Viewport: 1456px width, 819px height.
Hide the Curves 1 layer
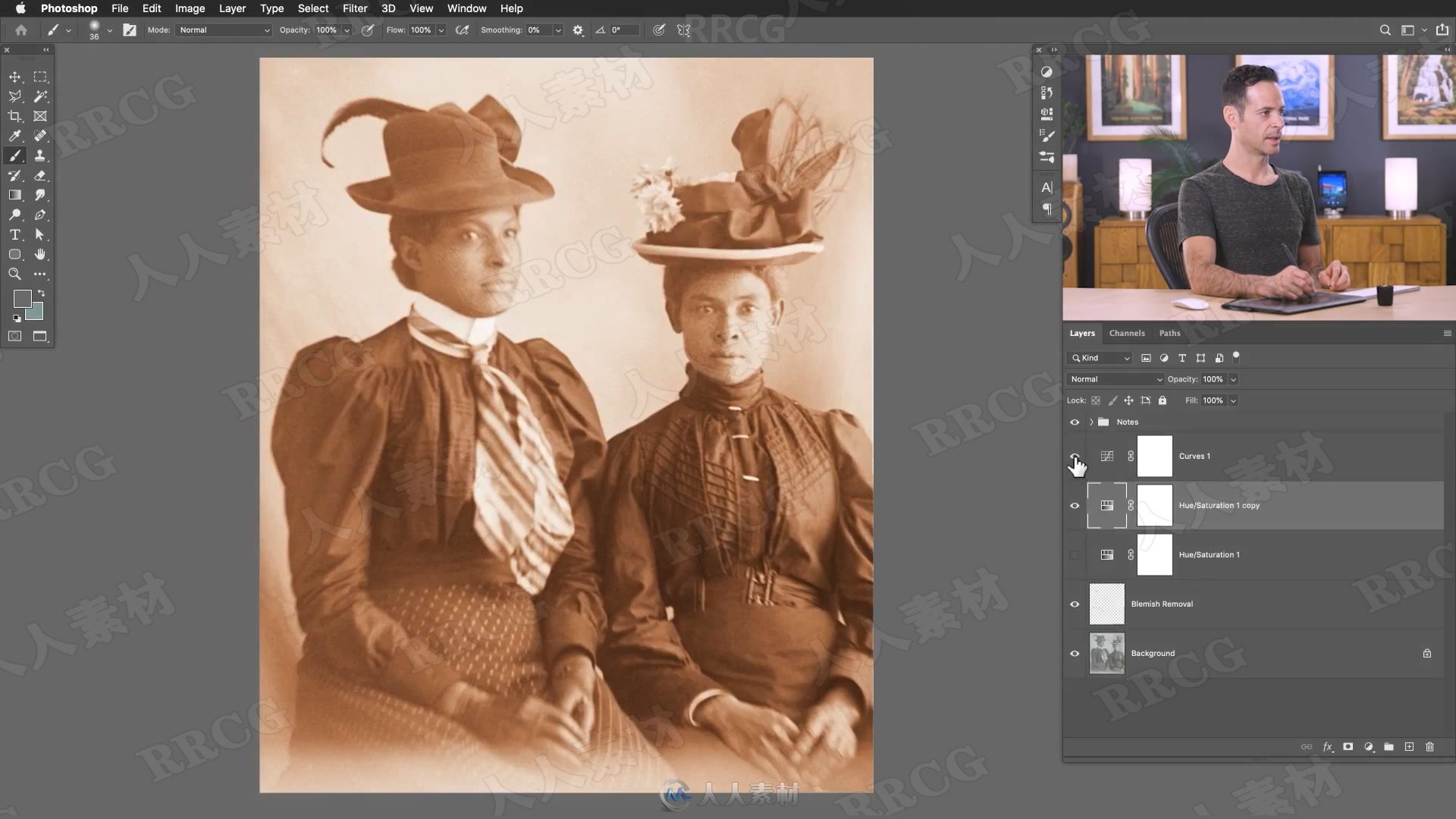[1075, 456]
